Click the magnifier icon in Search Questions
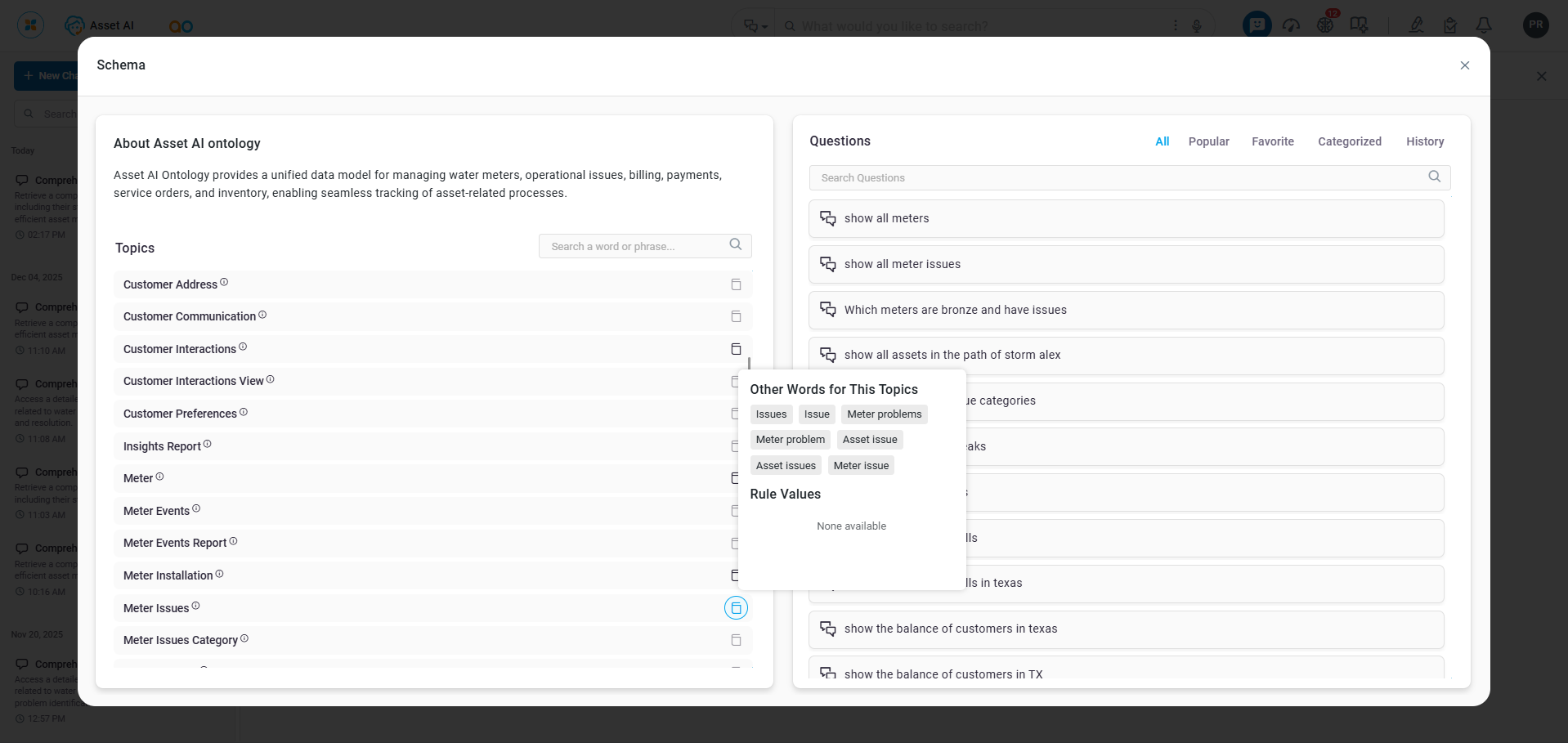Image resolution: width=1568 pixels, height=743 pixels. [x=1434, y=177]
